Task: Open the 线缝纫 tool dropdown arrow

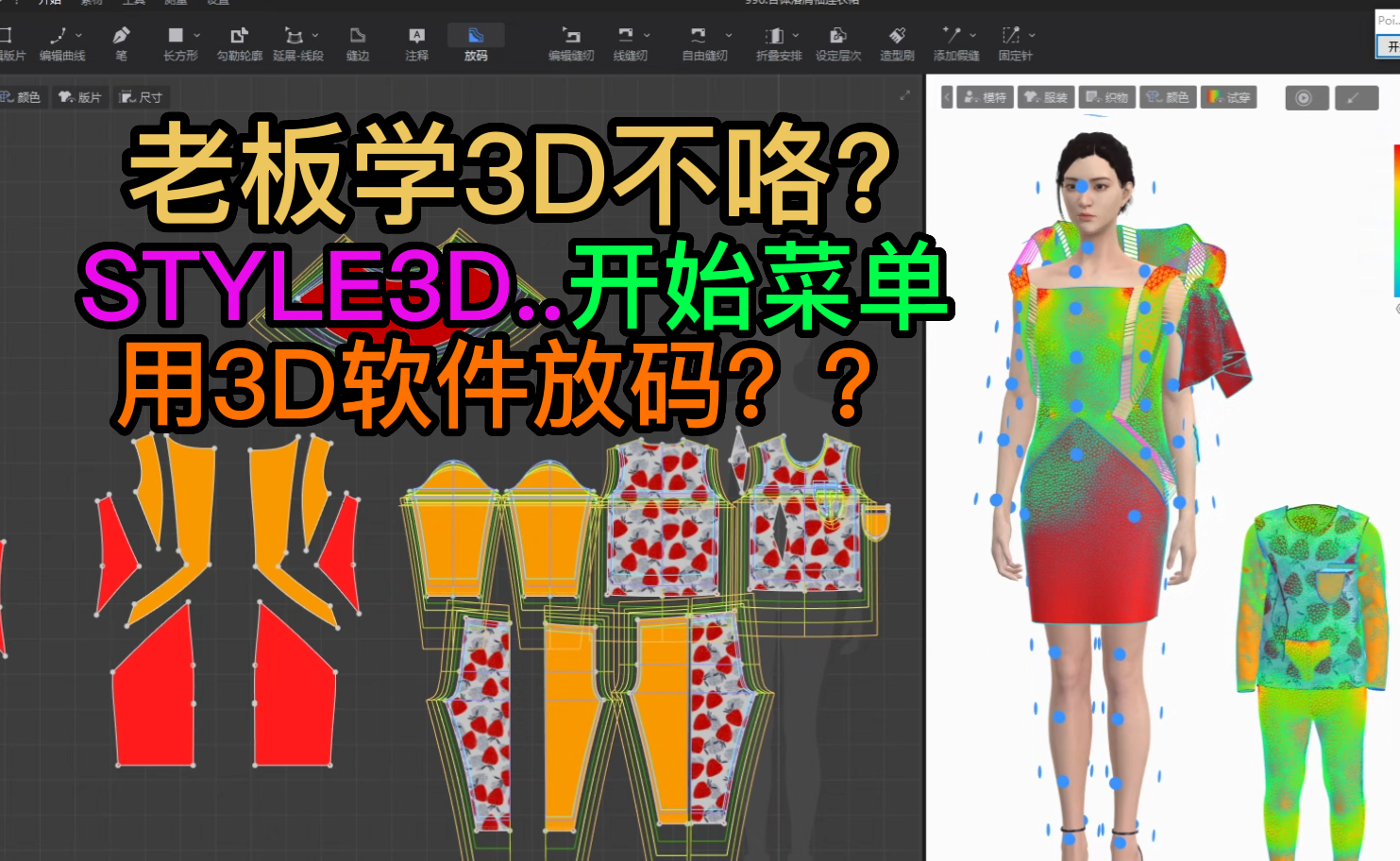Action: (x=647, y=36)
